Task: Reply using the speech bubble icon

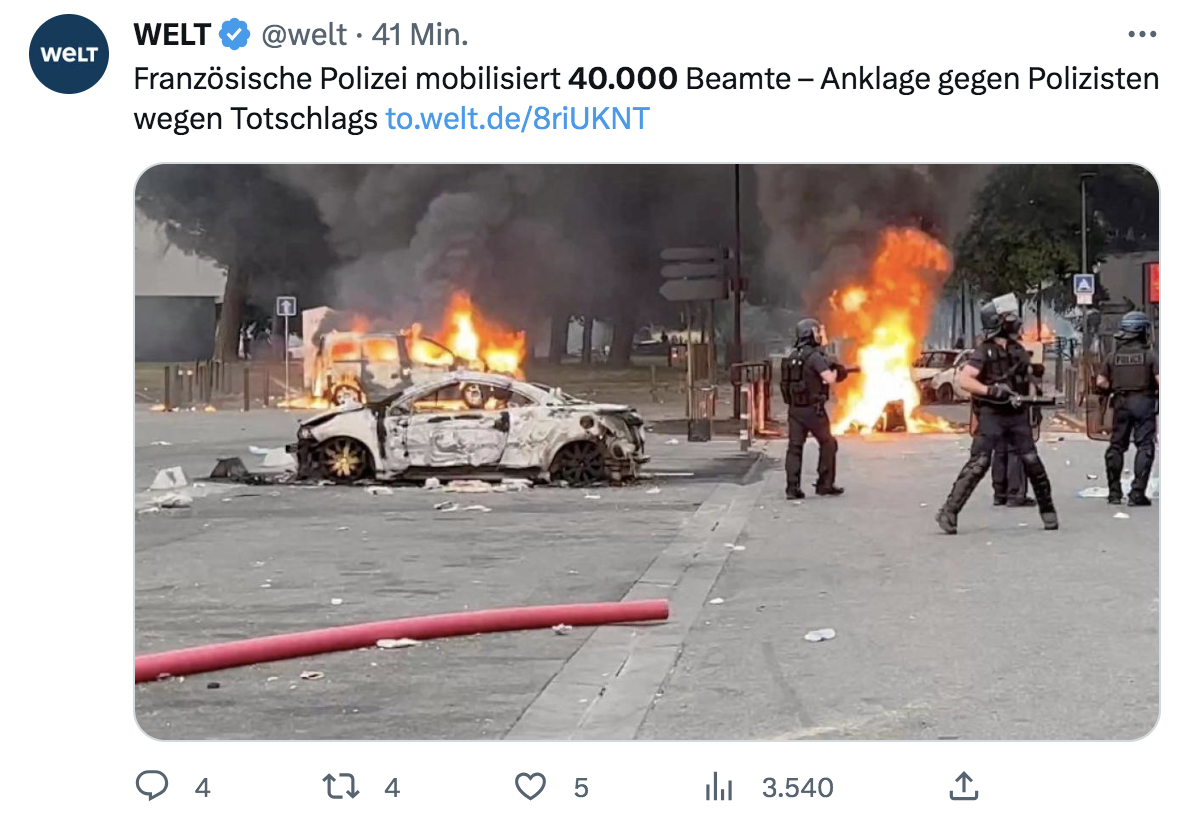Action: click(x=152, y=786)
